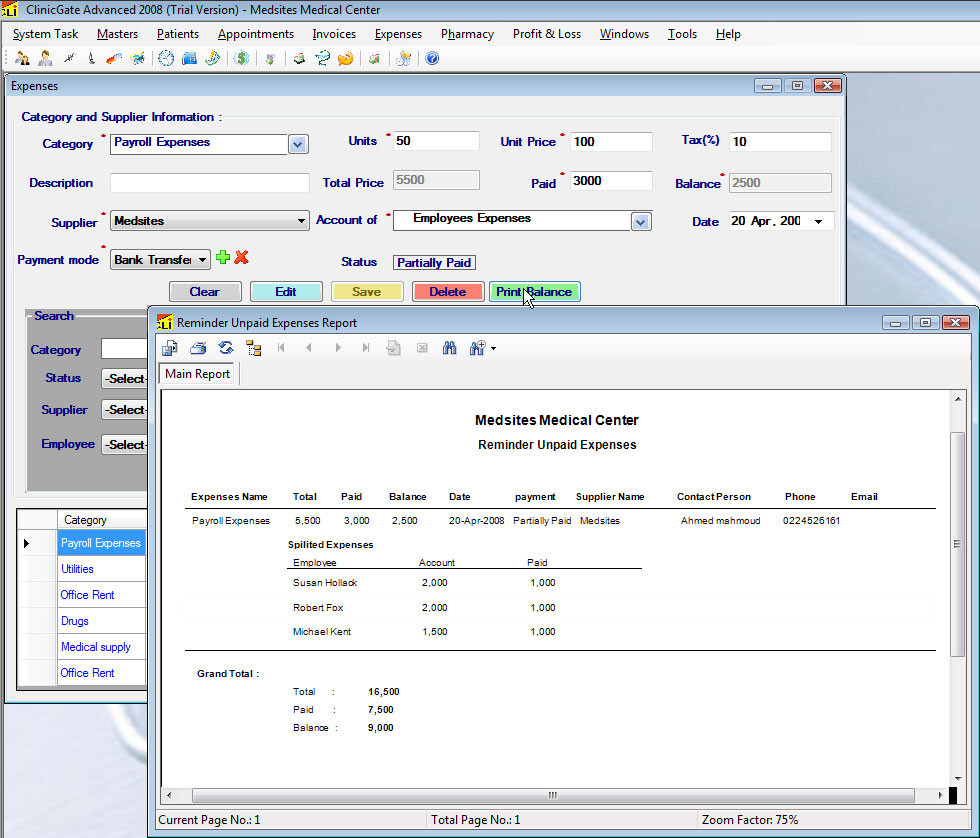980x838 pixels.
Task: Open the zoom dropdown arrow in report toolbar
Action: 494,349
